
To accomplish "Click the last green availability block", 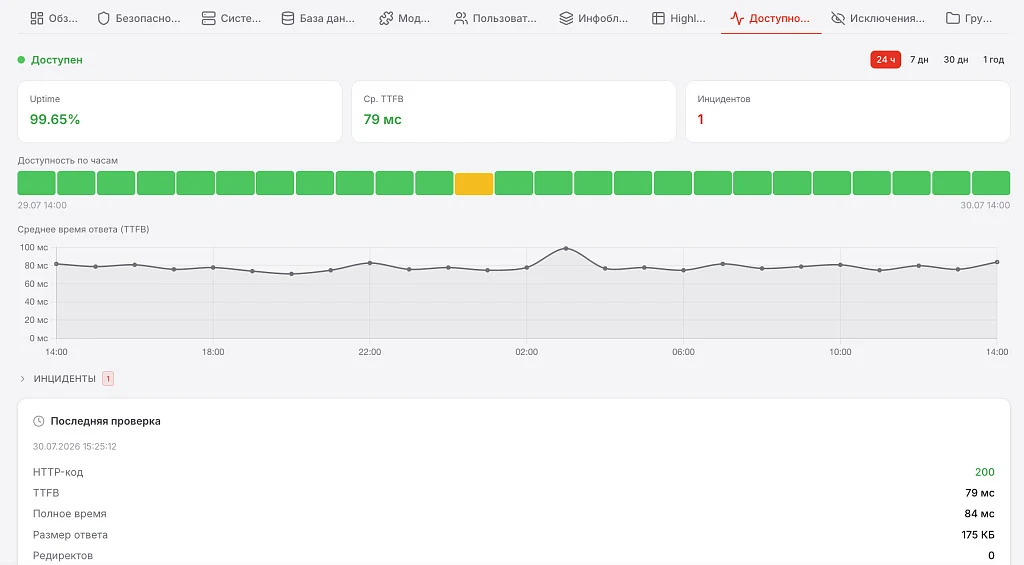I will coord(991,183).
